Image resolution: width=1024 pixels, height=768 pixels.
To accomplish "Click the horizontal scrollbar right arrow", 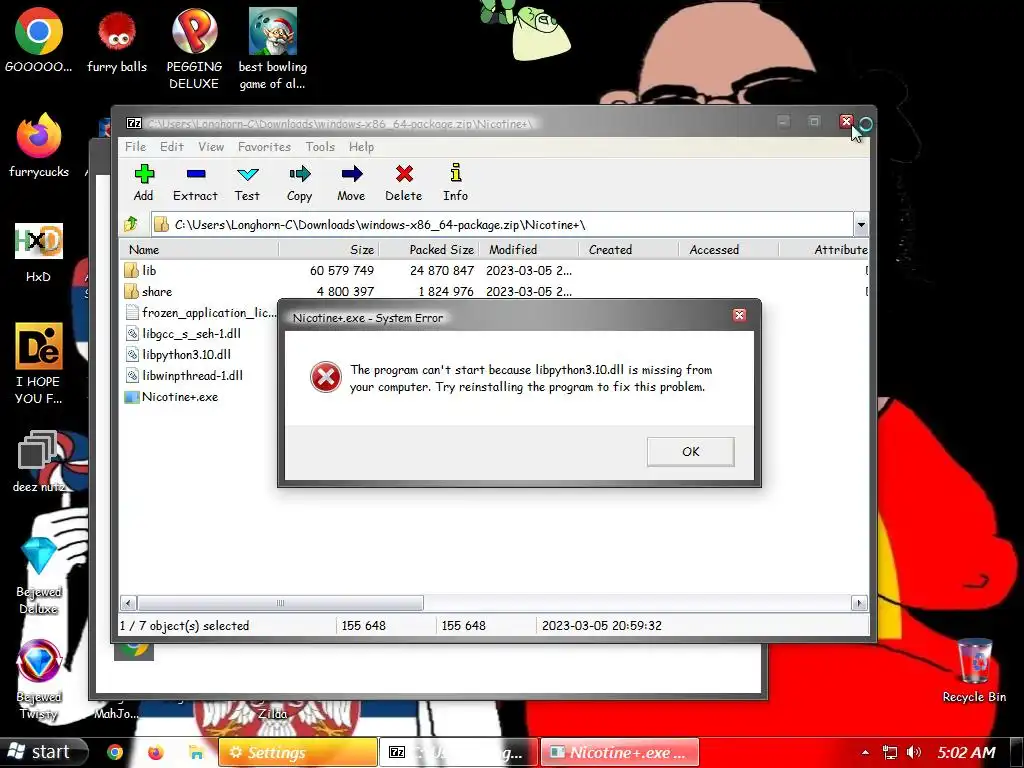I will click(859, 603).
